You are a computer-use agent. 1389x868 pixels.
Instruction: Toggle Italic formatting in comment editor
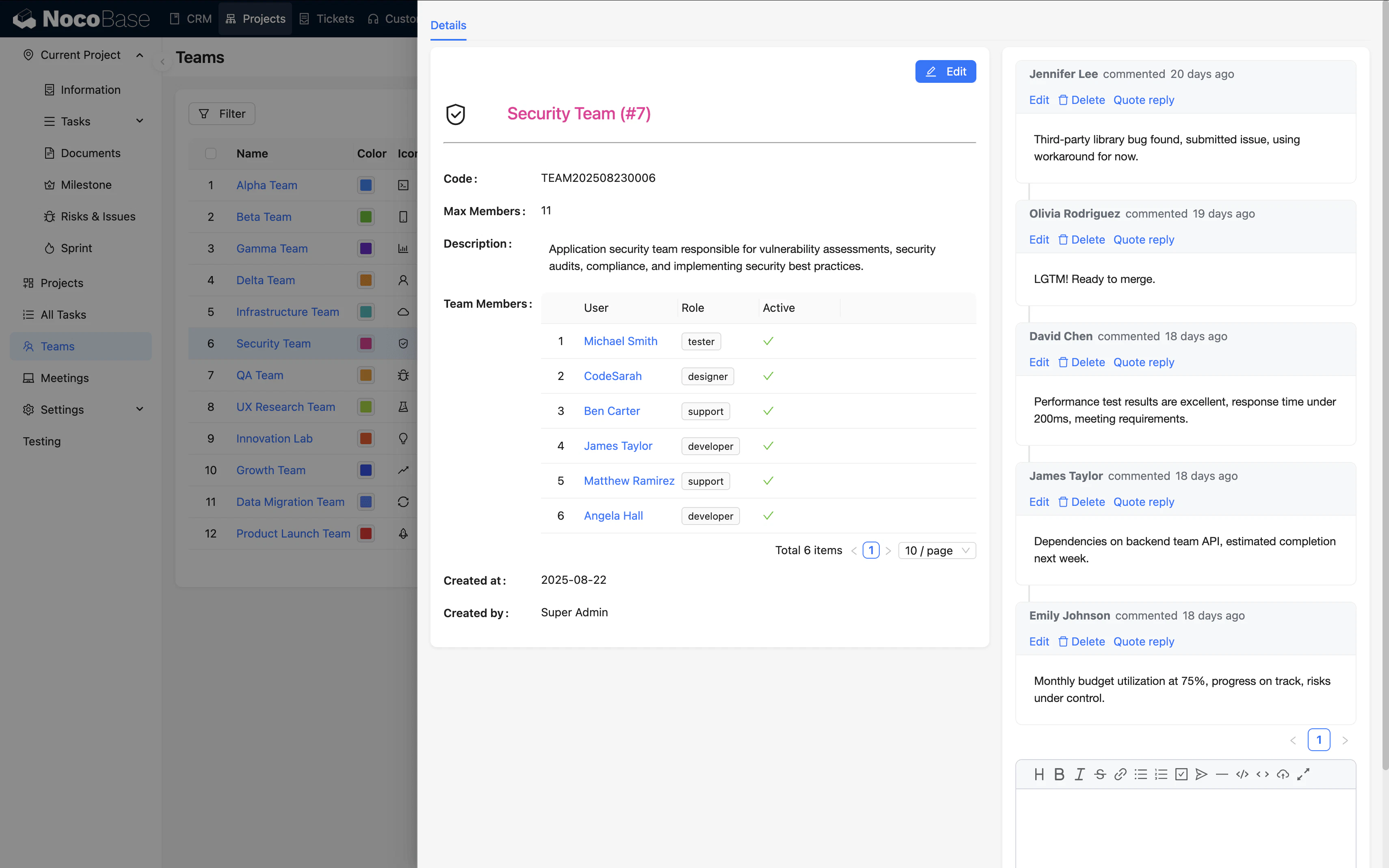click(1080, 775)
